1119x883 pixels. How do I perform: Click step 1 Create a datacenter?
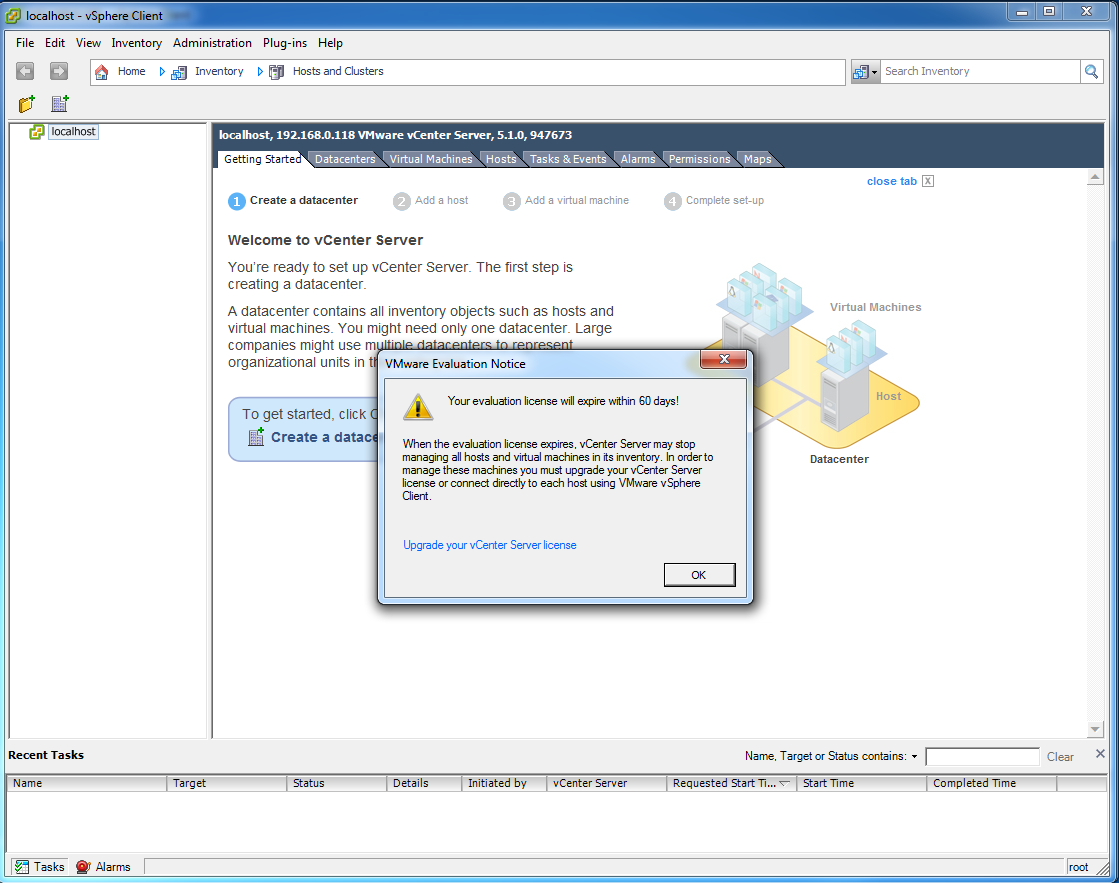293,201
